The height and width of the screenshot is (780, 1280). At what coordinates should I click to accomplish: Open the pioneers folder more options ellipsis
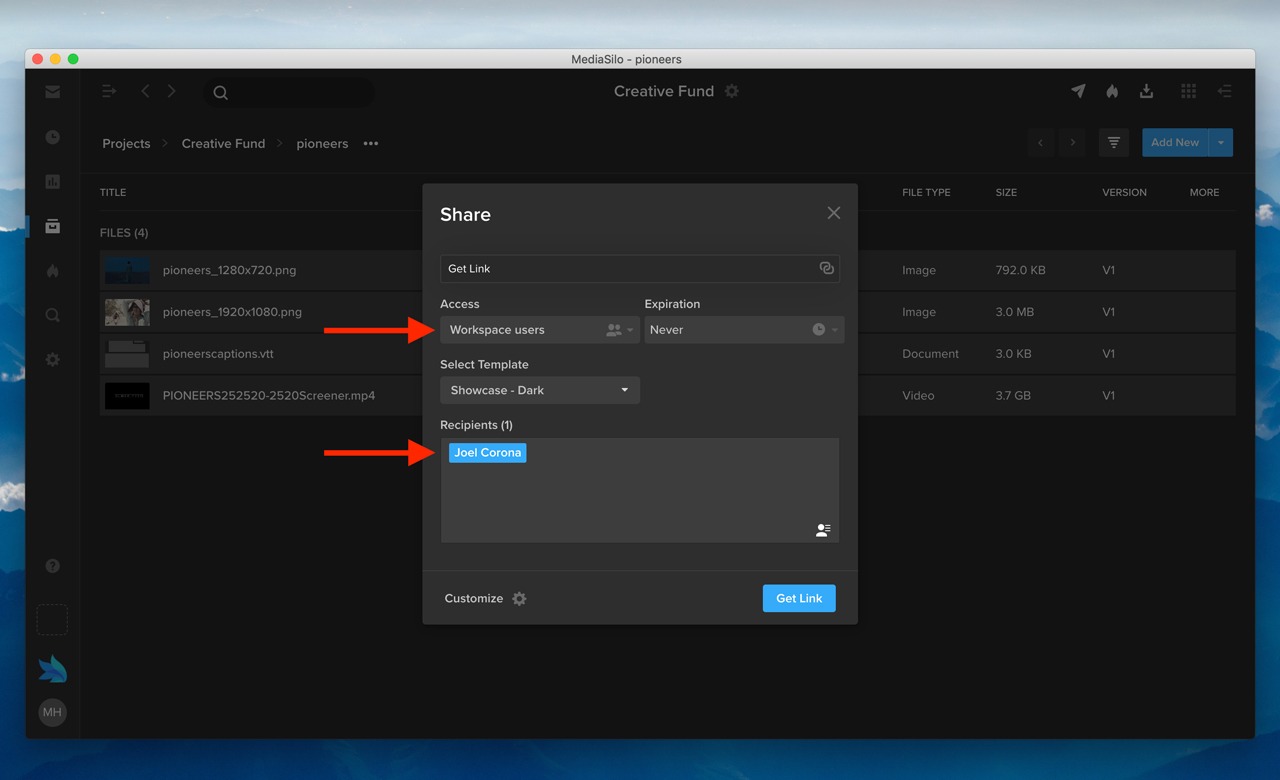coord(371,144)
